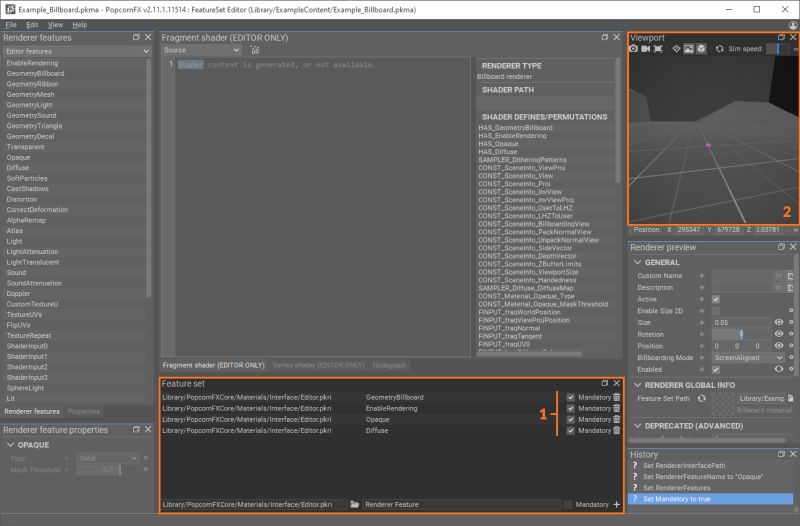800x526 pixels.
Task: Collapse the RENDERER GLOBAL INFO section
Action: click(x=638, y=385)
